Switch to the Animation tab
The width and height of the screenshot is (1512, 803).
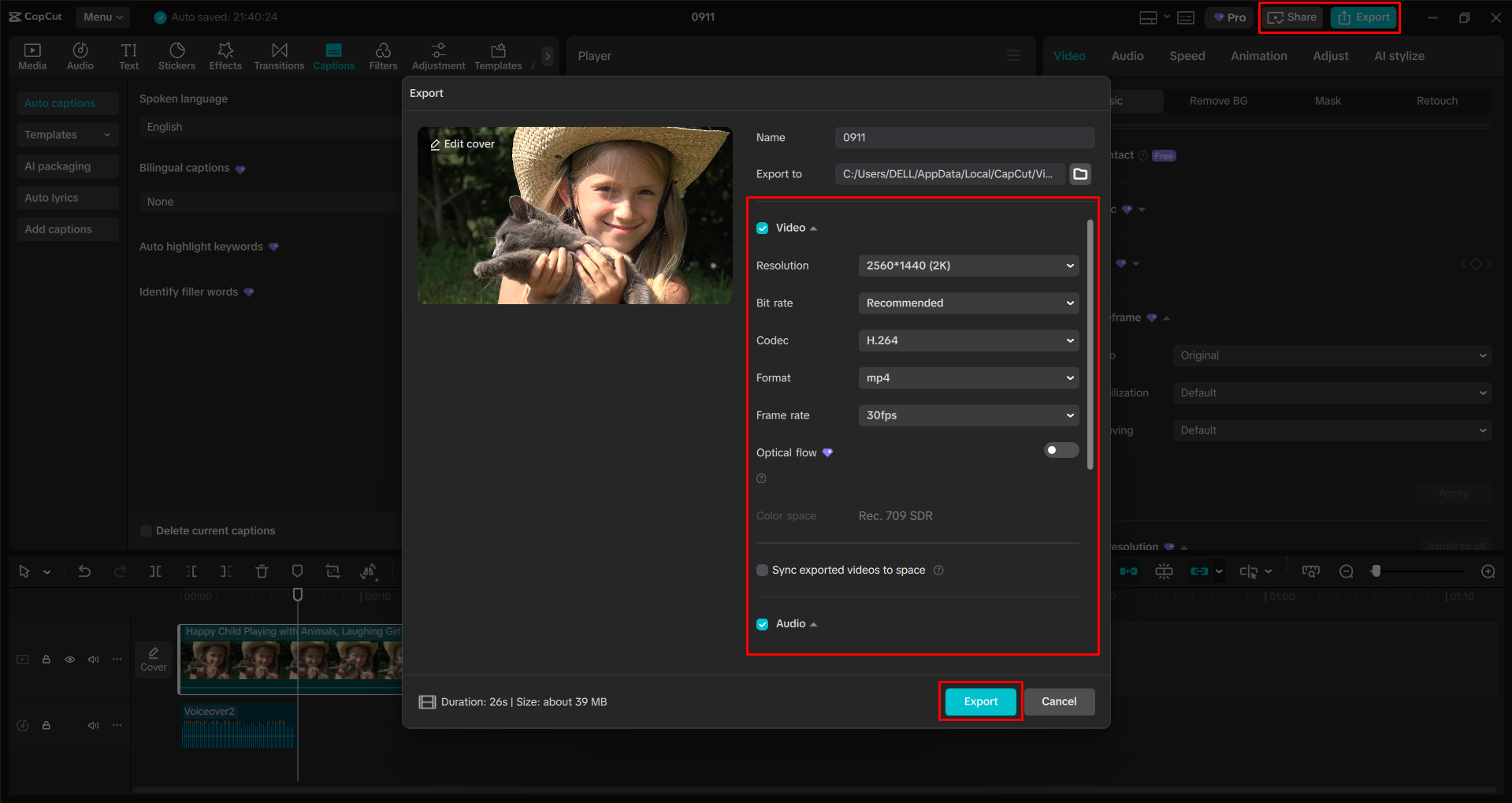click(x=1258, y=55)
